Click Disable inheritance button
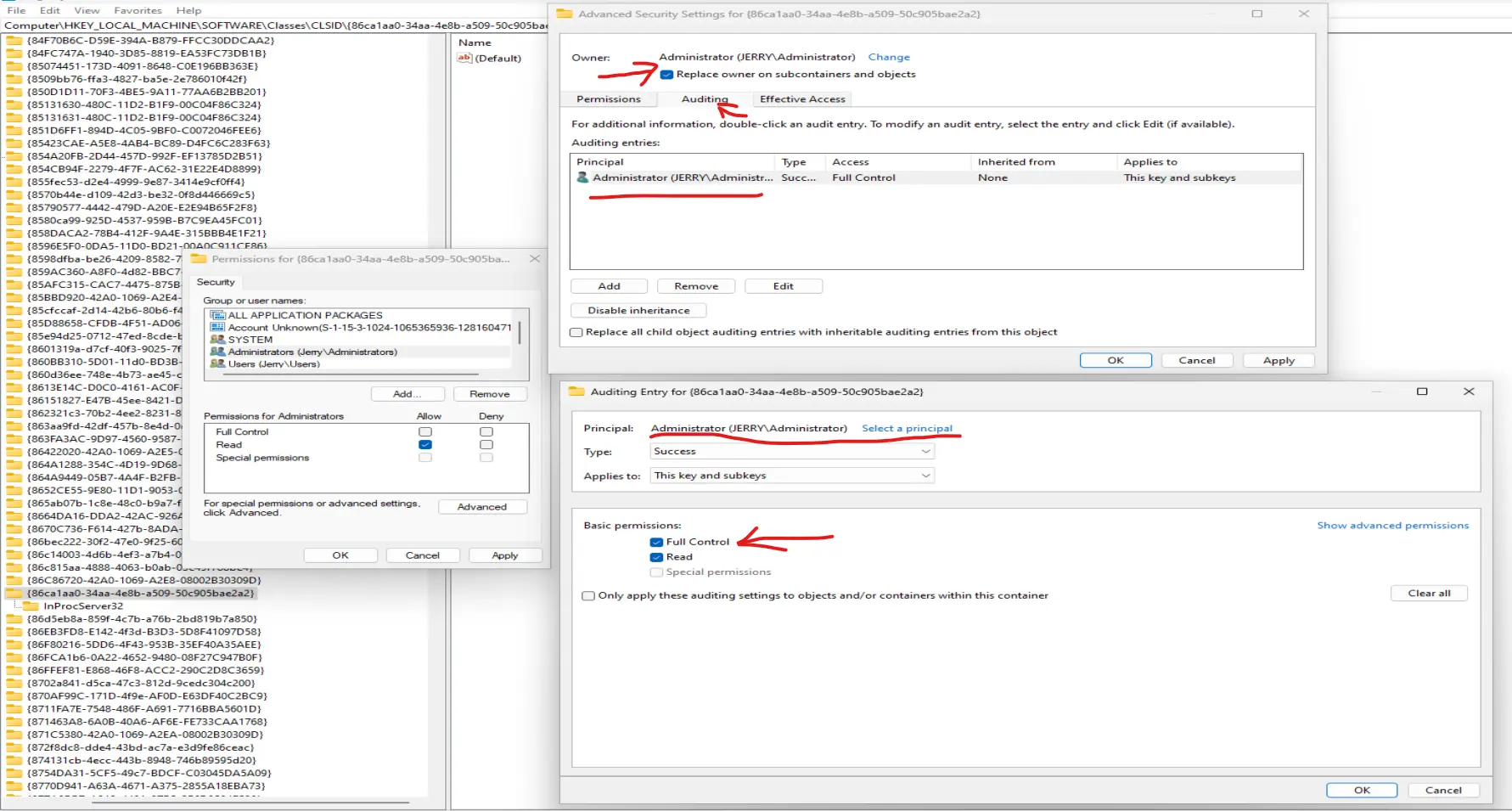 pyautogui.click(x=638, y=311)
